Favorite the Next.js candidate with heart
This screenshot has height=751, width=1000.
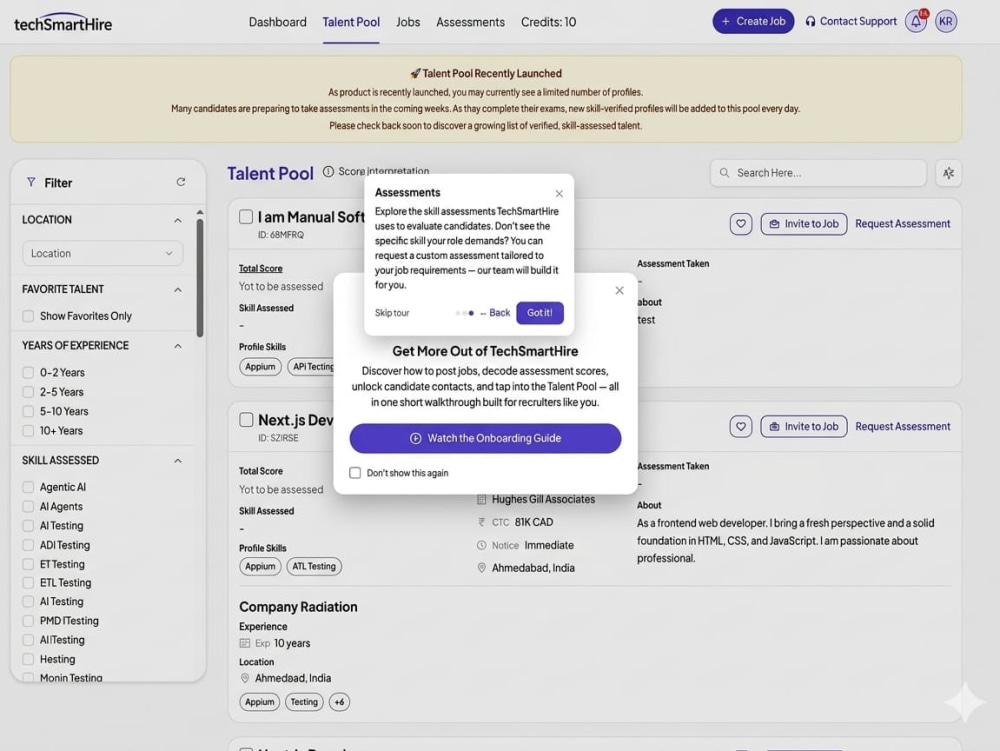740,427
